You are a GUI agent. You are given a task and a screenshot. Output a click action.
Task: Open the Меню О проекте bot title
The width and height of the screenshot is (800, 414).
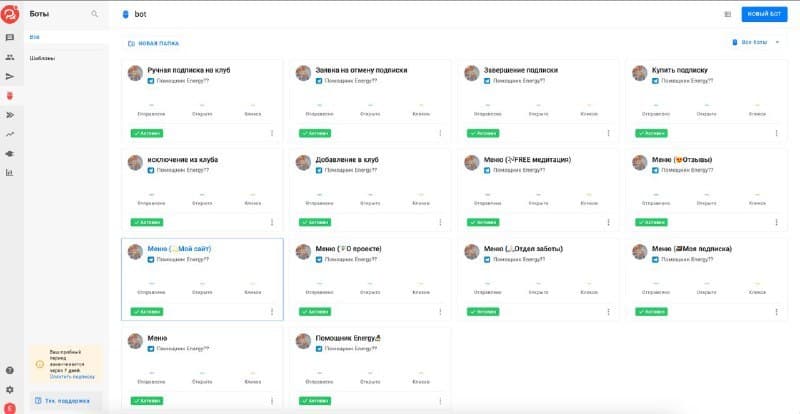[x=348, y=249]
